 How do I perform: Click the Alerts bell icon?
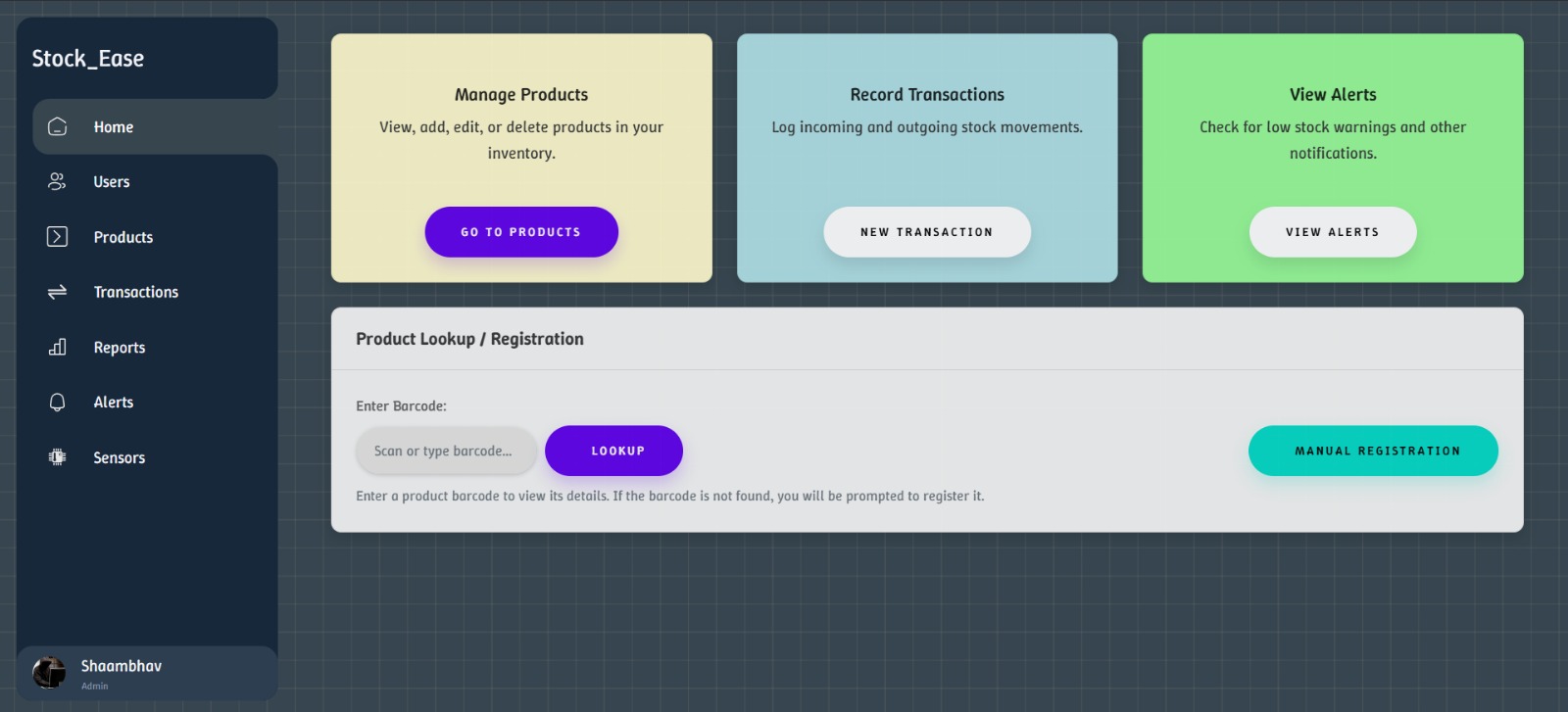[58, 403]
